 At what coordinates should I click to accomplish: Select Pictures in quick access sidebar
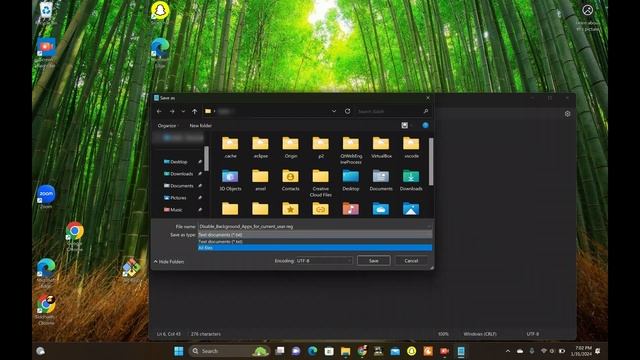coord(178,198)
